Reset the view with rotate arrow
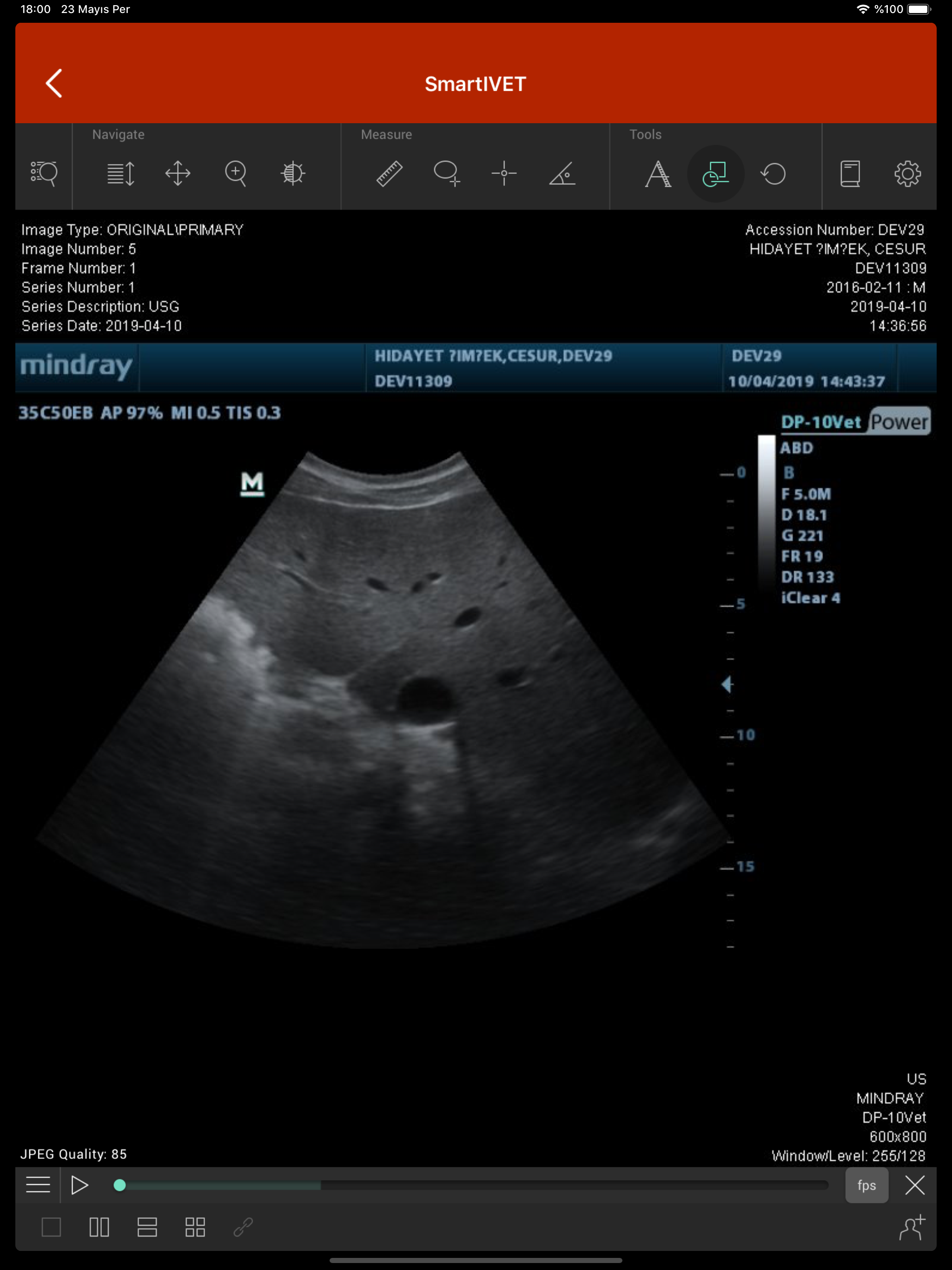 773,173
